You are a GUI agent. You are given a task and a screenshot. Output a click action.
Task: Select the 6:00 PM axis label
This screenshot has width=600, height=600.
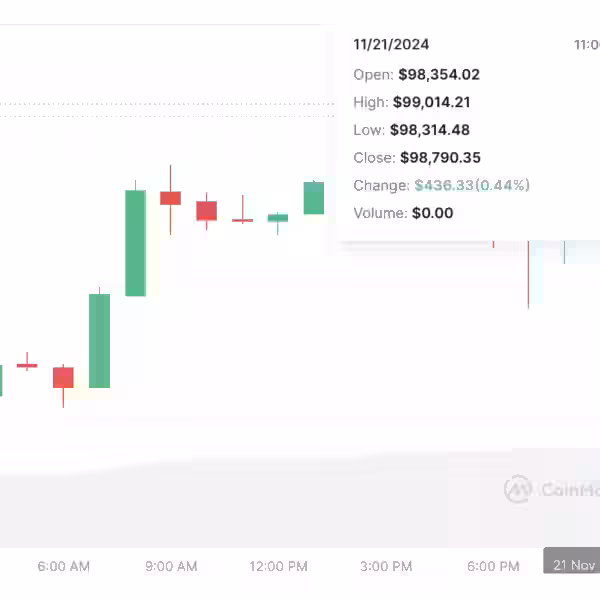point(493,566)
